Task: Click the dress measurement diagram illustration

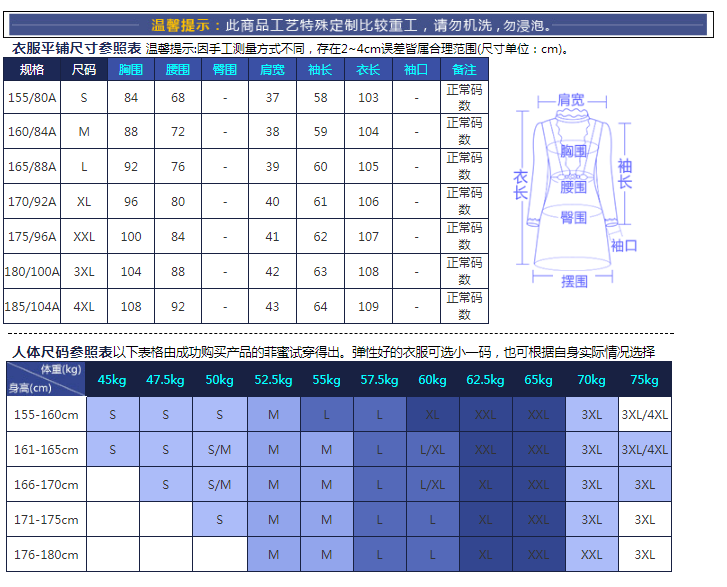Action: click(573, 185)
